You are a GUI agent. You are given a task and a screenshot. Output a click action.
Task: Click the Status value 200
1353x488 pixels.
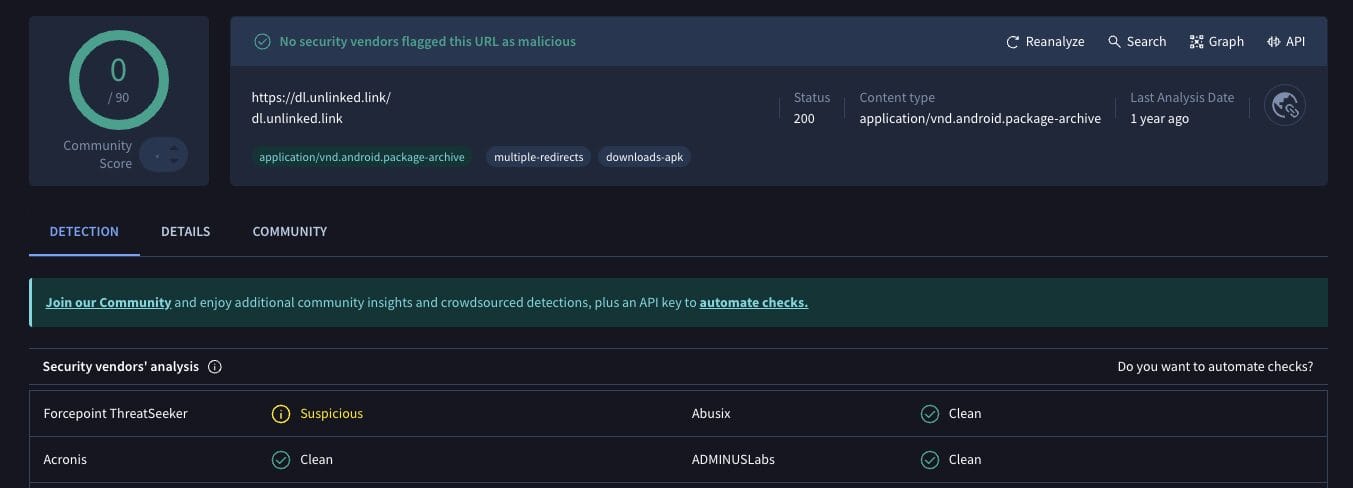click(804, 118)
